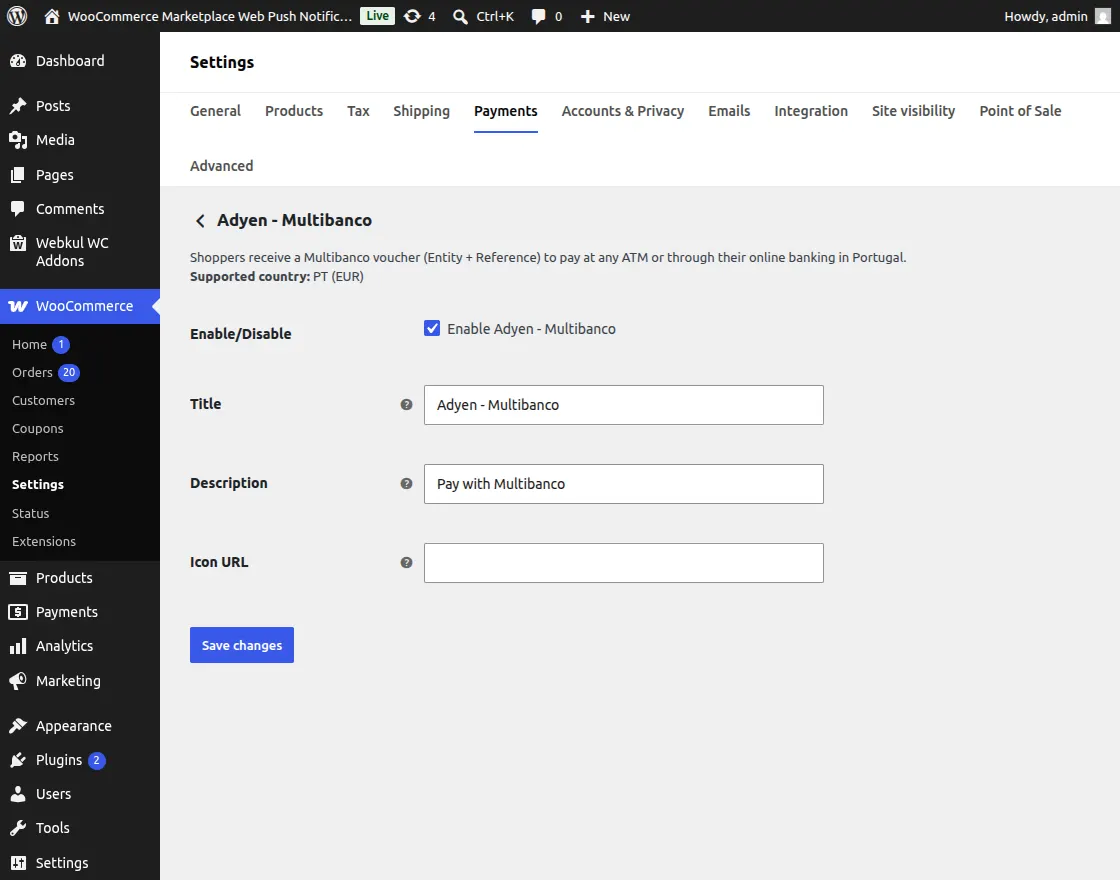Click the Tools wrench icon

coord(18,828)
